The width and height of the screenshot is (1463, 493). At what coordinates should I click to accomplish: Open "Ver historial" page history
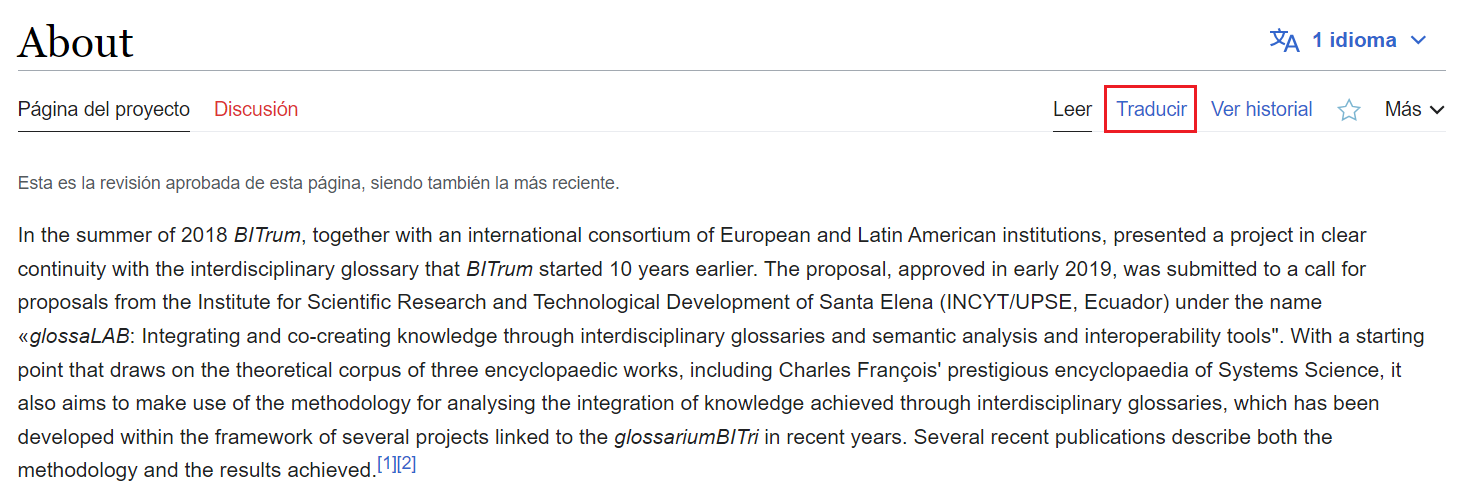pyautogui.click(x=1262, y=109)
